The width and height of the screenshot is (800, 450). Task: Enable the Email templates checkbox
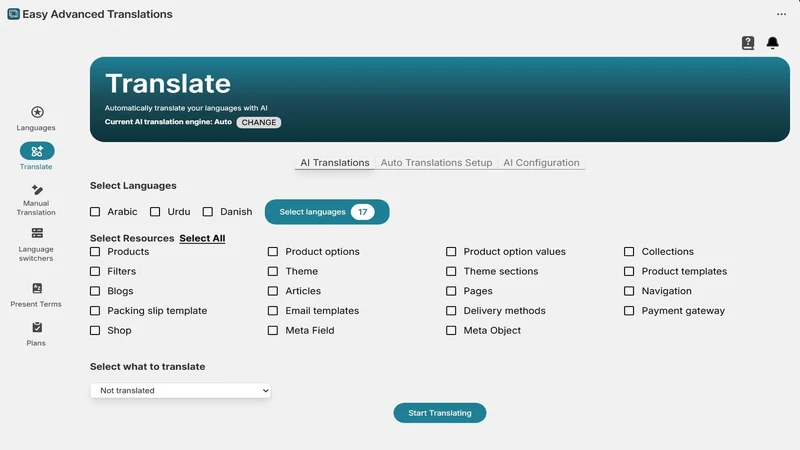273,311
